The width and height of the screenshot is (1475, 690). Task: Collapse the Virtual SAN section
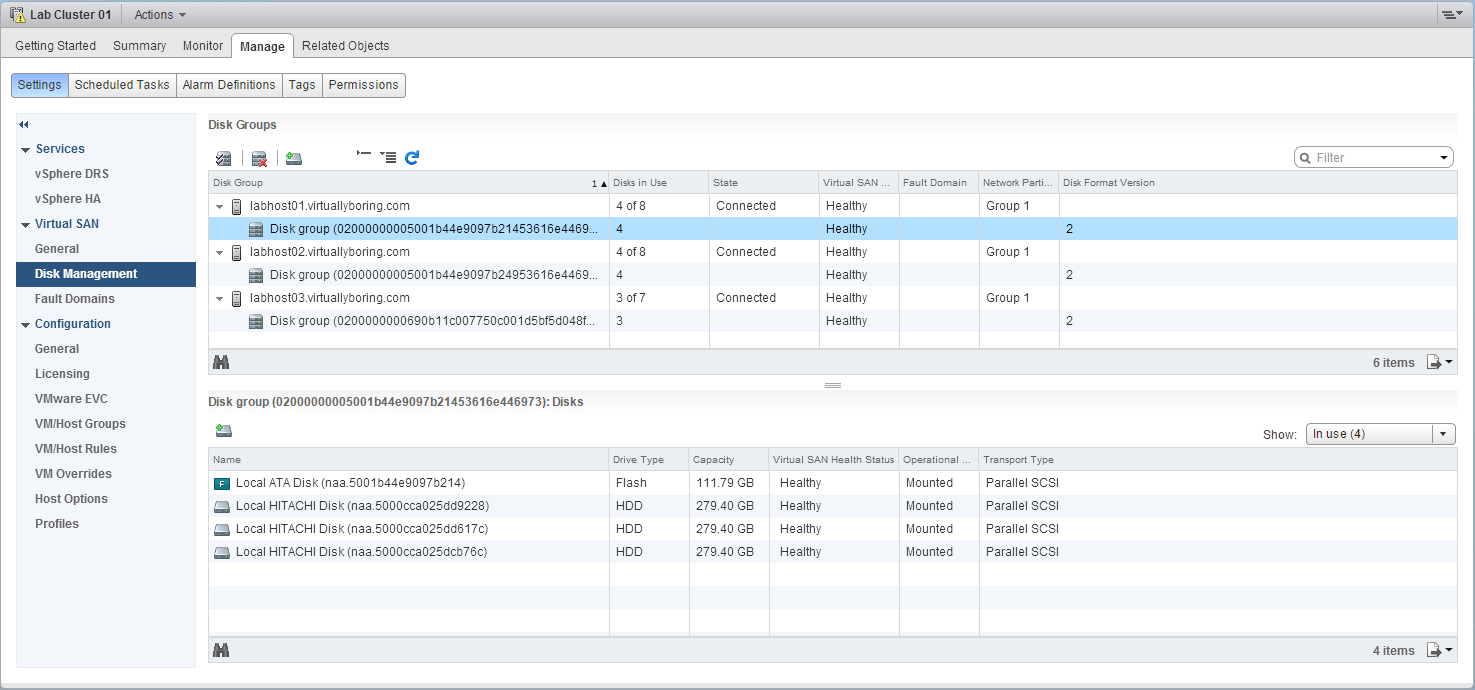coord(25,225)
